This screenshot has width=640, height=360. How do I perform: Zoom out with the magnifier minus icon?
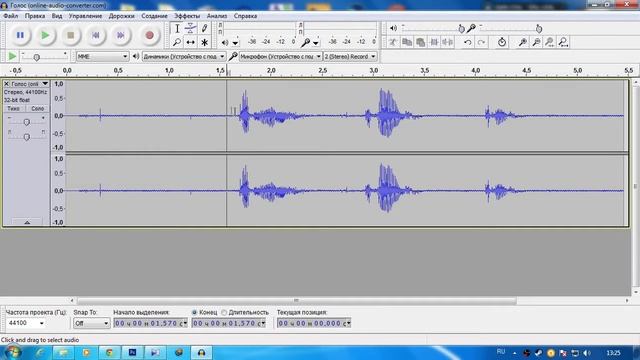pos(536,42)
